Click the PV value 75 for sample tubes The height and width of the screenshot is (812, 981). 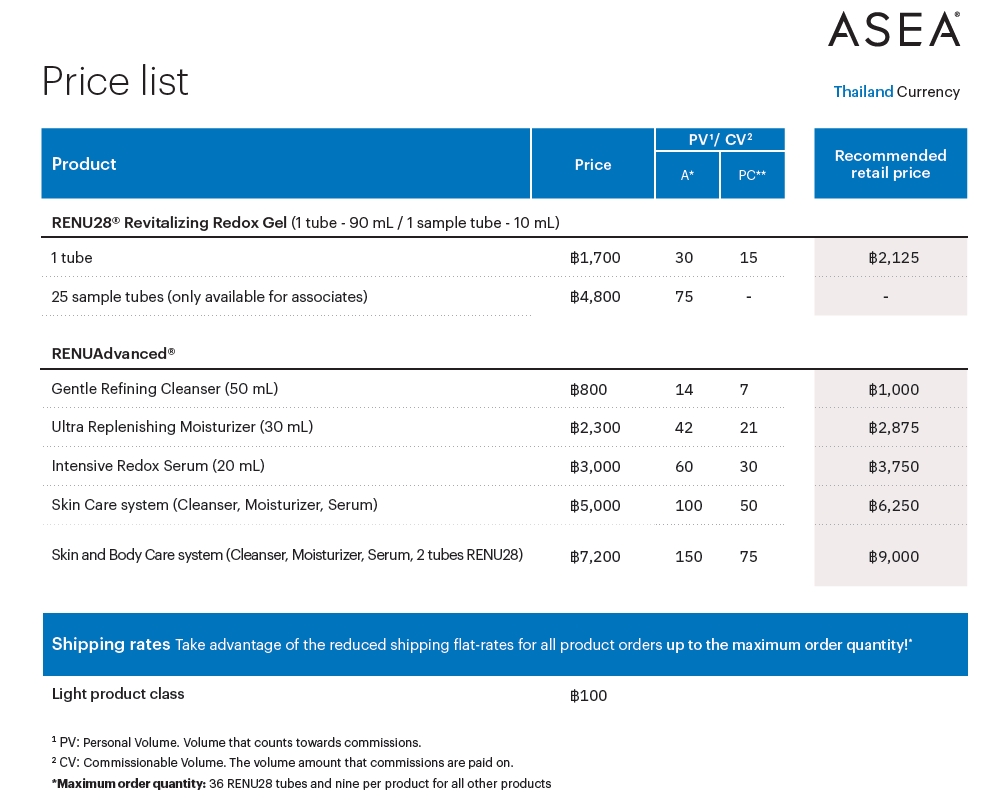[x=684, y=297]
